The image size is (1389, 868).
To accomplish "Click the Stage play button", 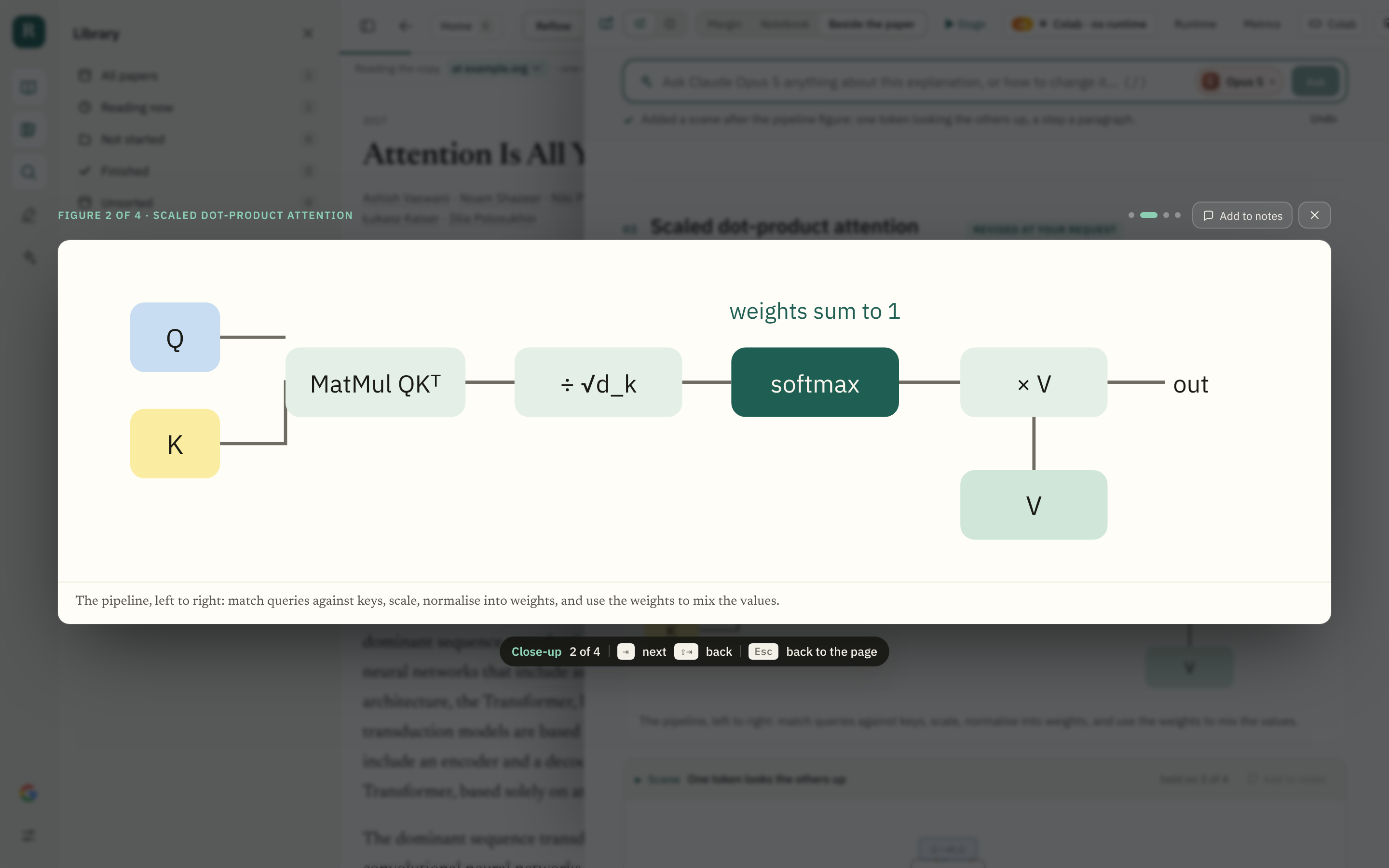I will pos(965,24).
